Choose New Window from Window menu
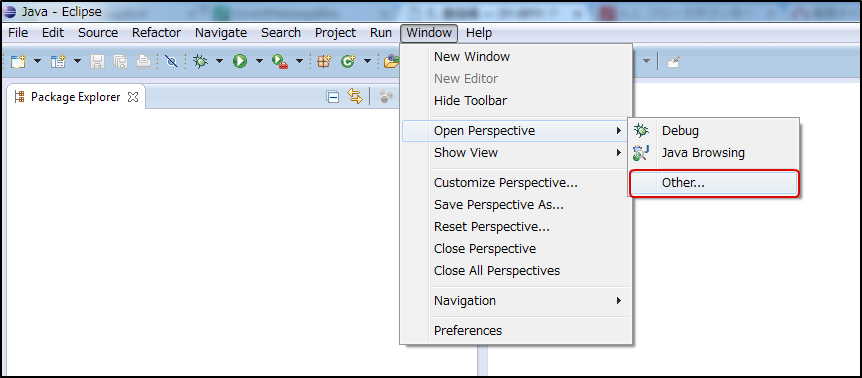The width and height of the screenshot is (862, 378). [516, 57]
